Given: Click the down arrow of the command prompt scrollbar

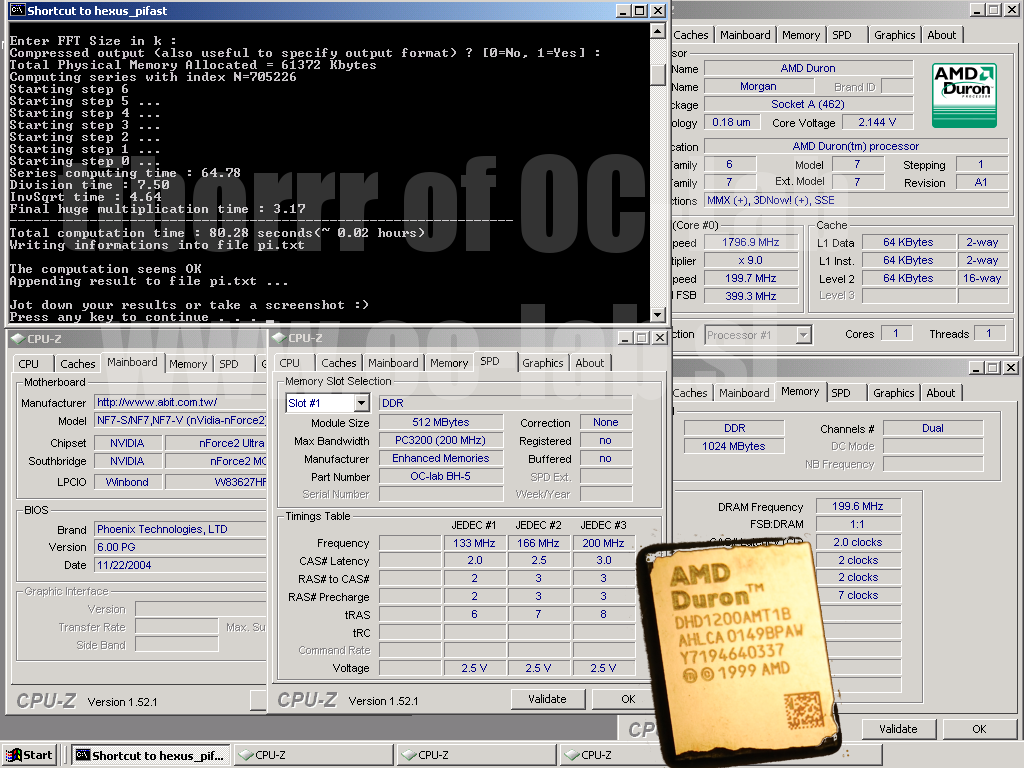Looking at the screenshot, I should click(658, 315).
